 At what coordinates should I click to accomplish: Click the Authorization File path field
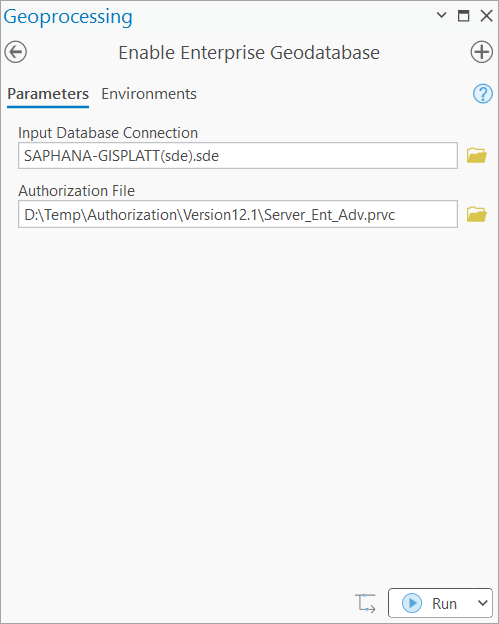(x=238, y=214)
